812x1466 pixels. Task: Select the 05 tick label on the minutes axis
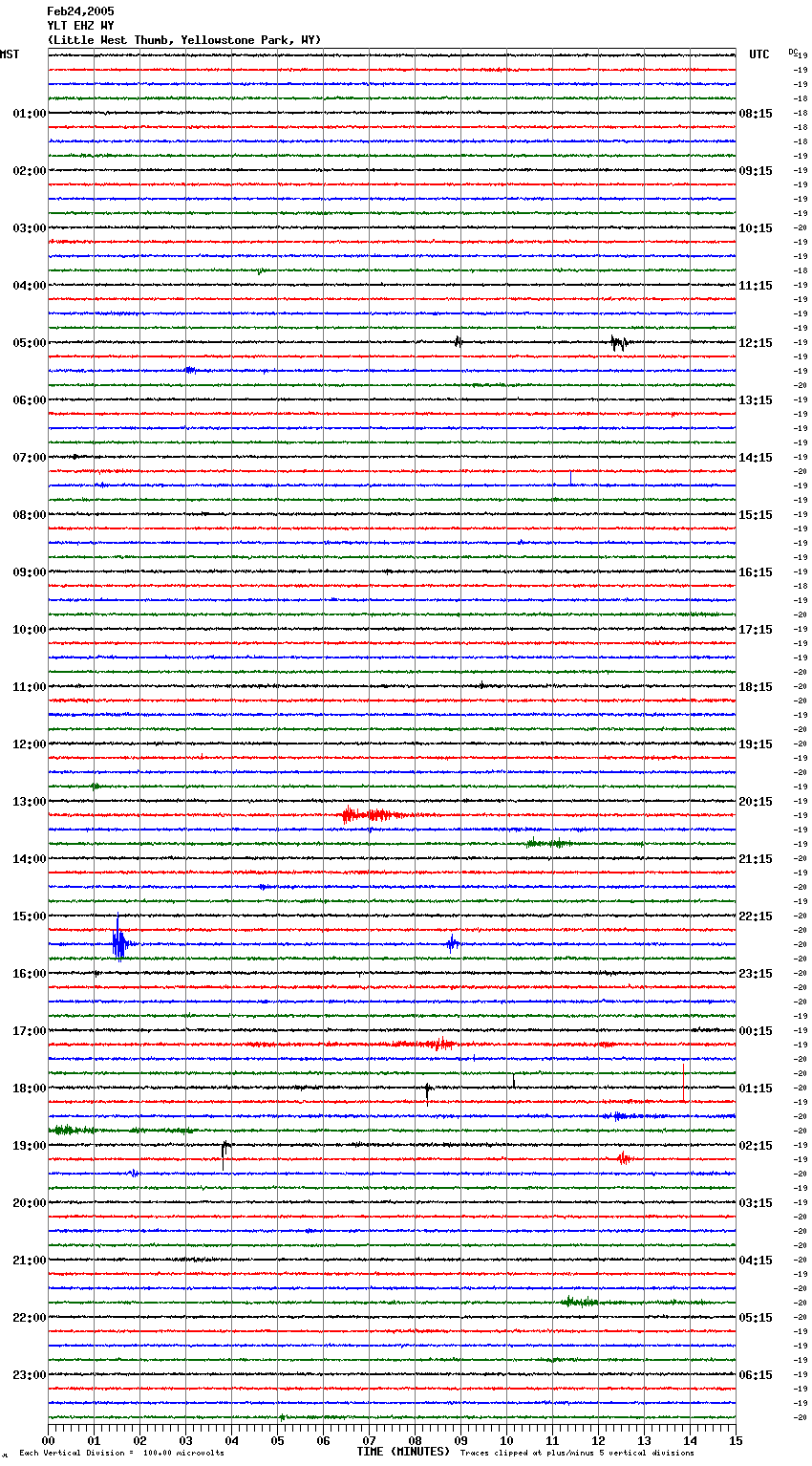pyautogui.click(x=277, y=1440)
